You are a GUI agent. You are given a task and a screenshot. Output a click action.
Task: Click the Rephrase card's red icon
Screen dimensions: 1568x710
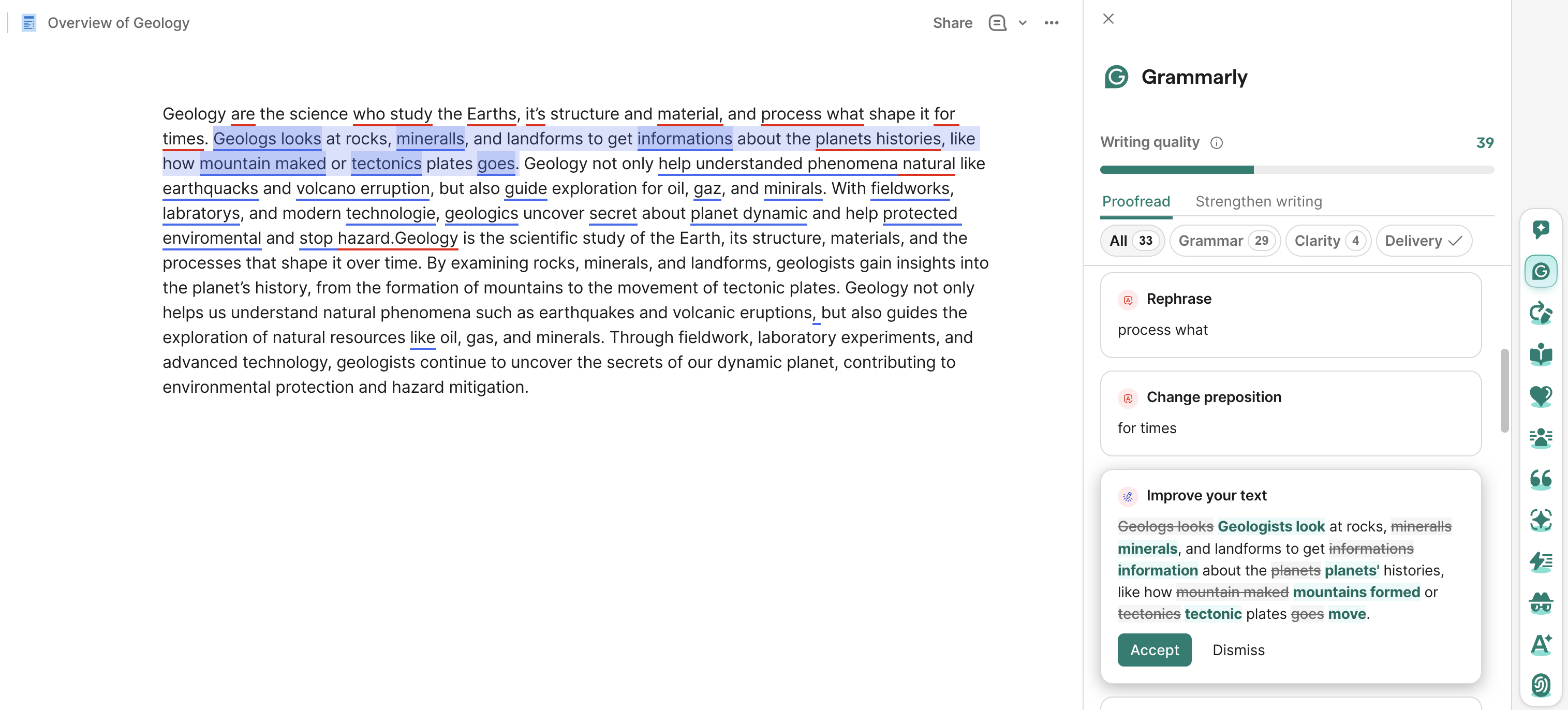(1128, 300)
